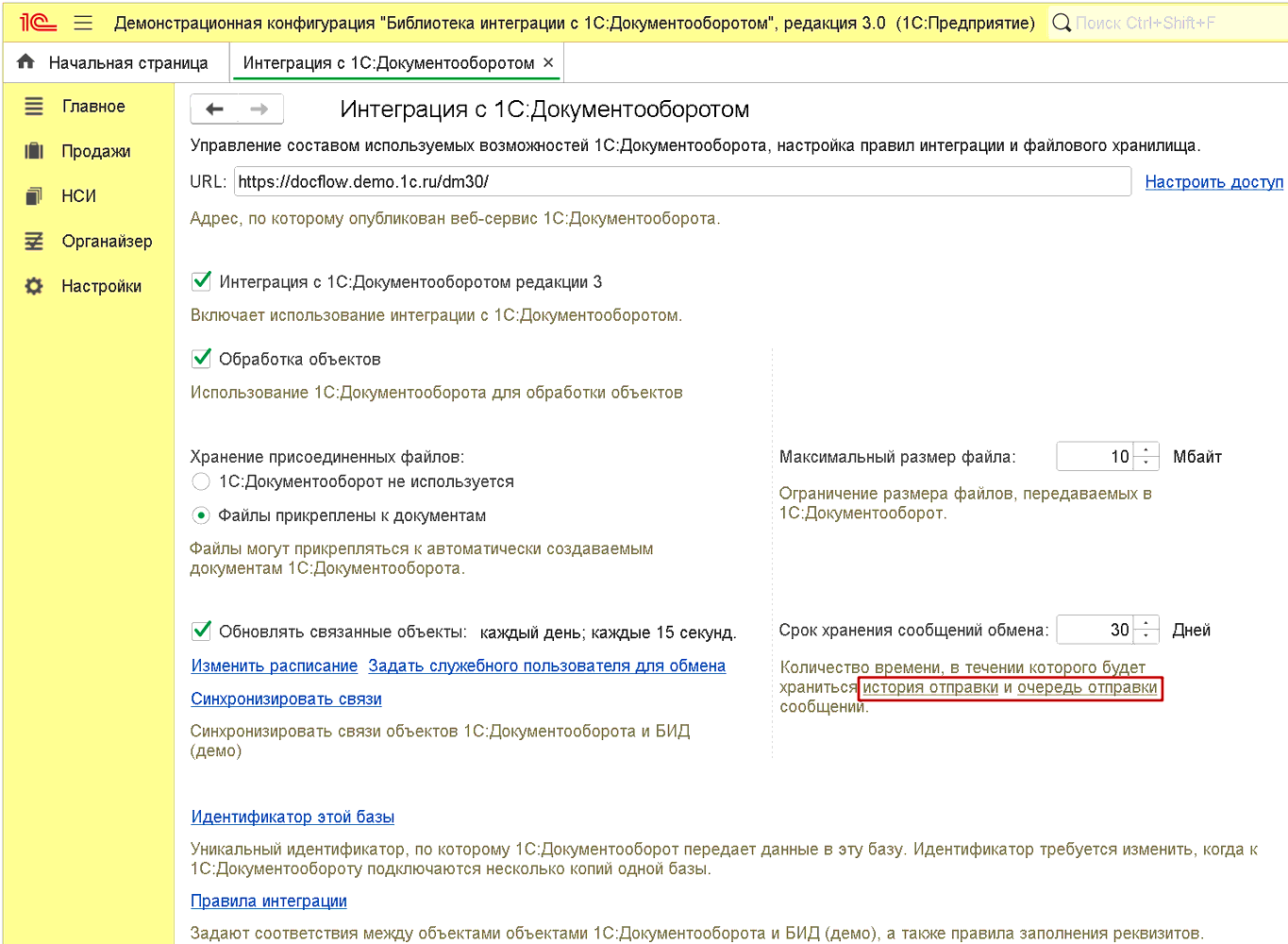Image resolution: width=1288 pixels, height=944 pixels.
Task: Click the Главное section icon
Action: point(34,107)
